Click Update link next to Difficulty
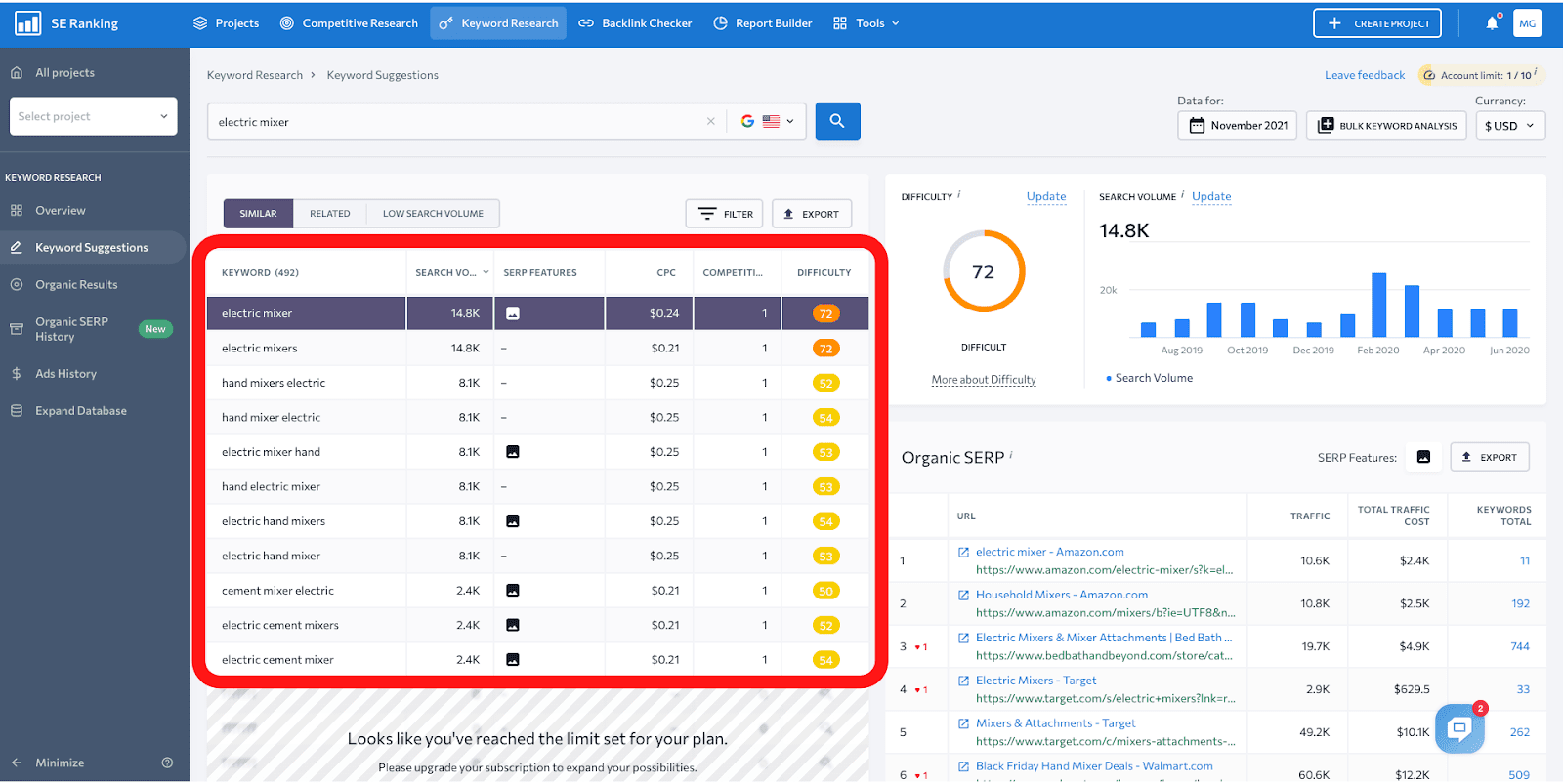 click(1046, 196)
